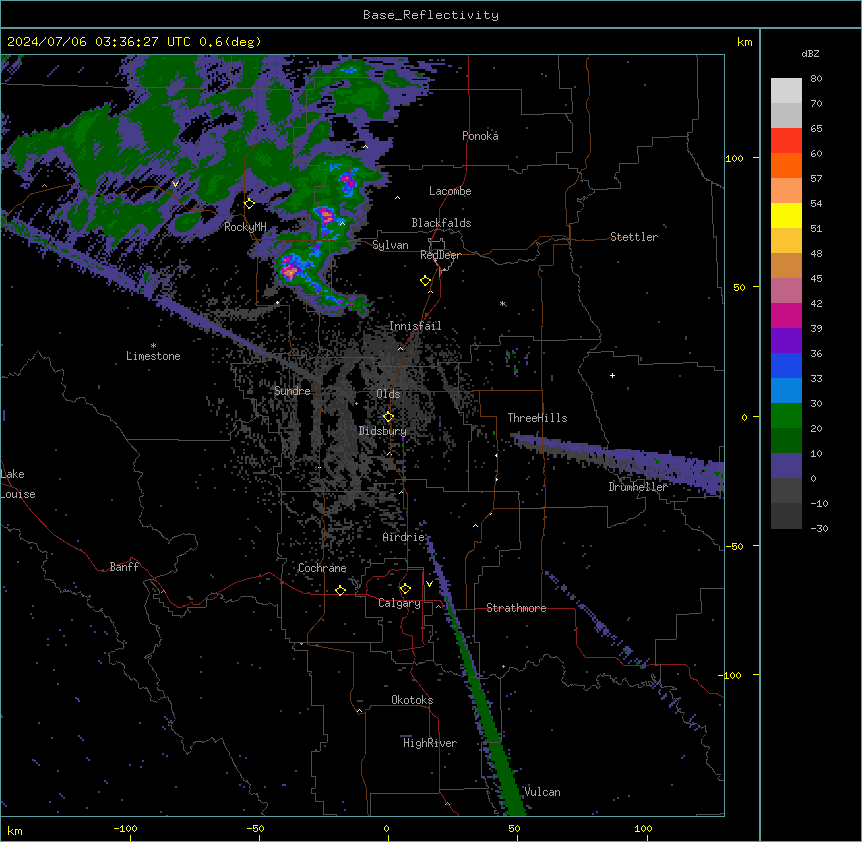Click the Cochrane label
862x842 pixels.
(x=322, y=568)
